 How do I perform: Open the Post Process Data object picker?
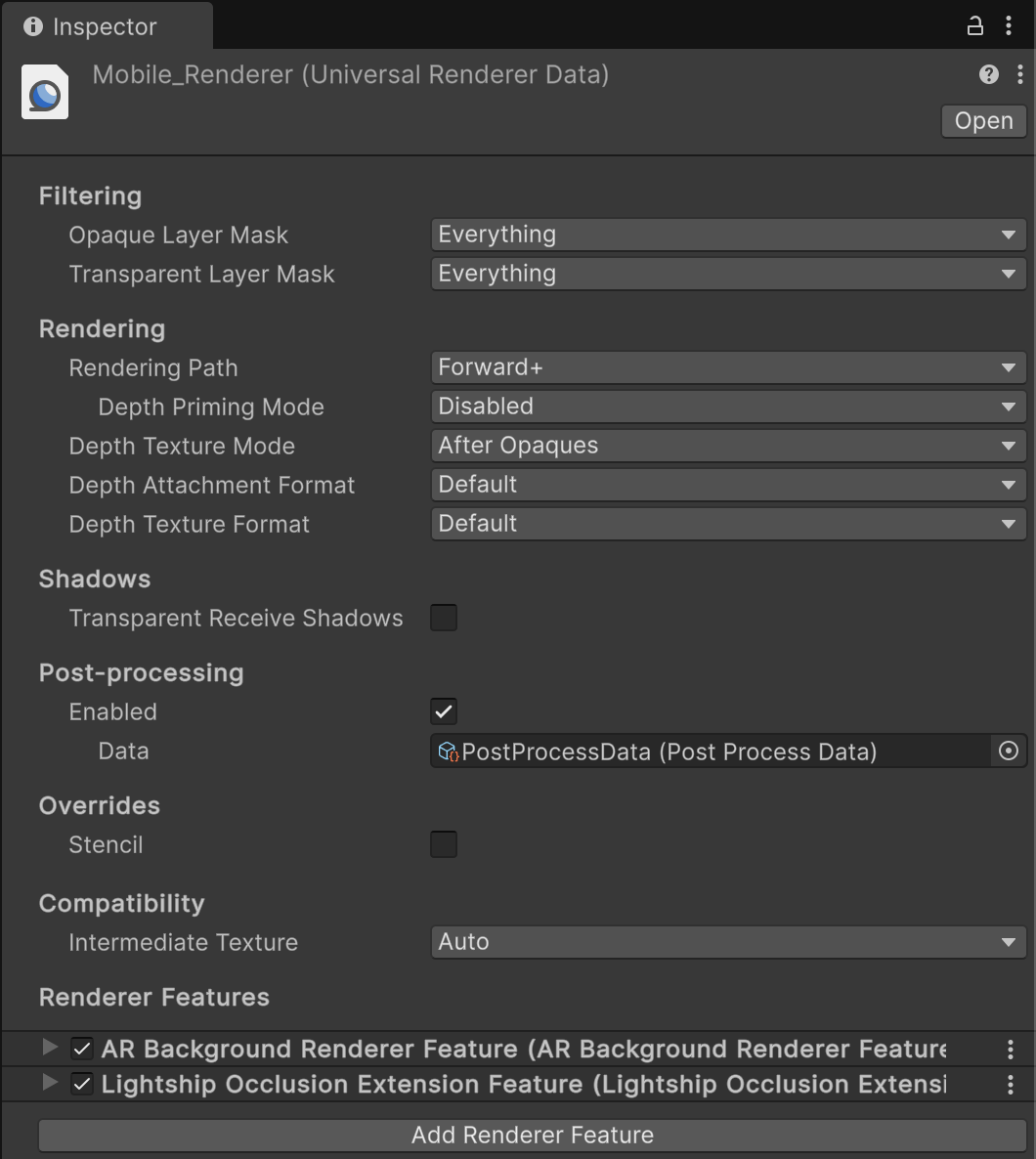pyautogui.click(x=1009, y=751)
